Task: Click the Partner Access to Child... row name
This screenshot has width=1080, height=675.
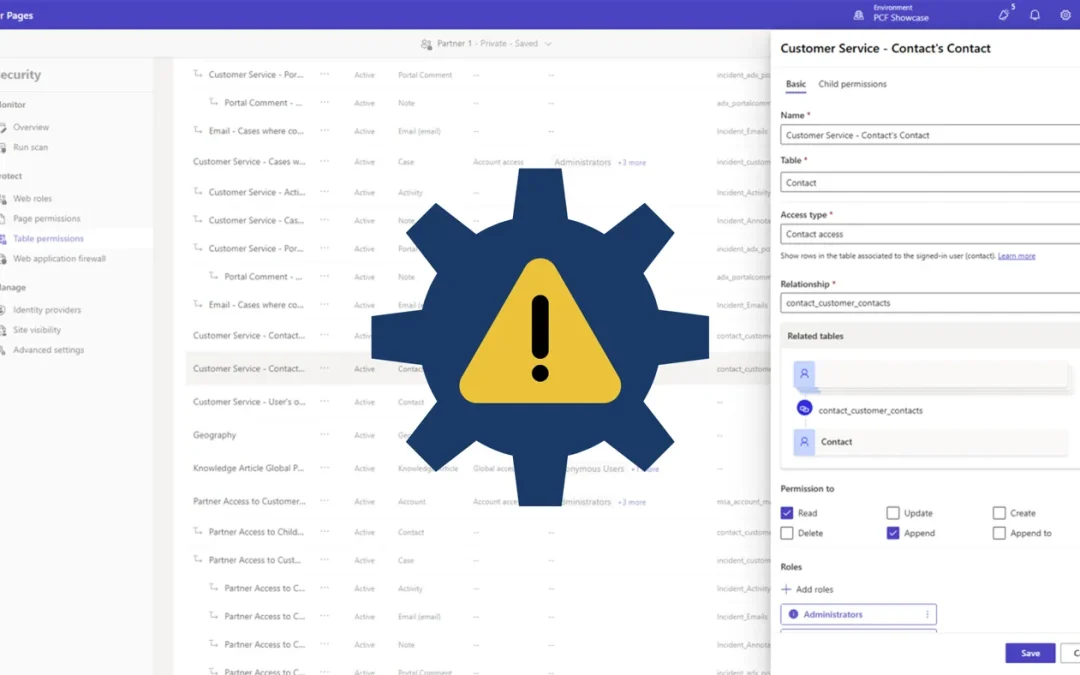Action: point(256,531)
